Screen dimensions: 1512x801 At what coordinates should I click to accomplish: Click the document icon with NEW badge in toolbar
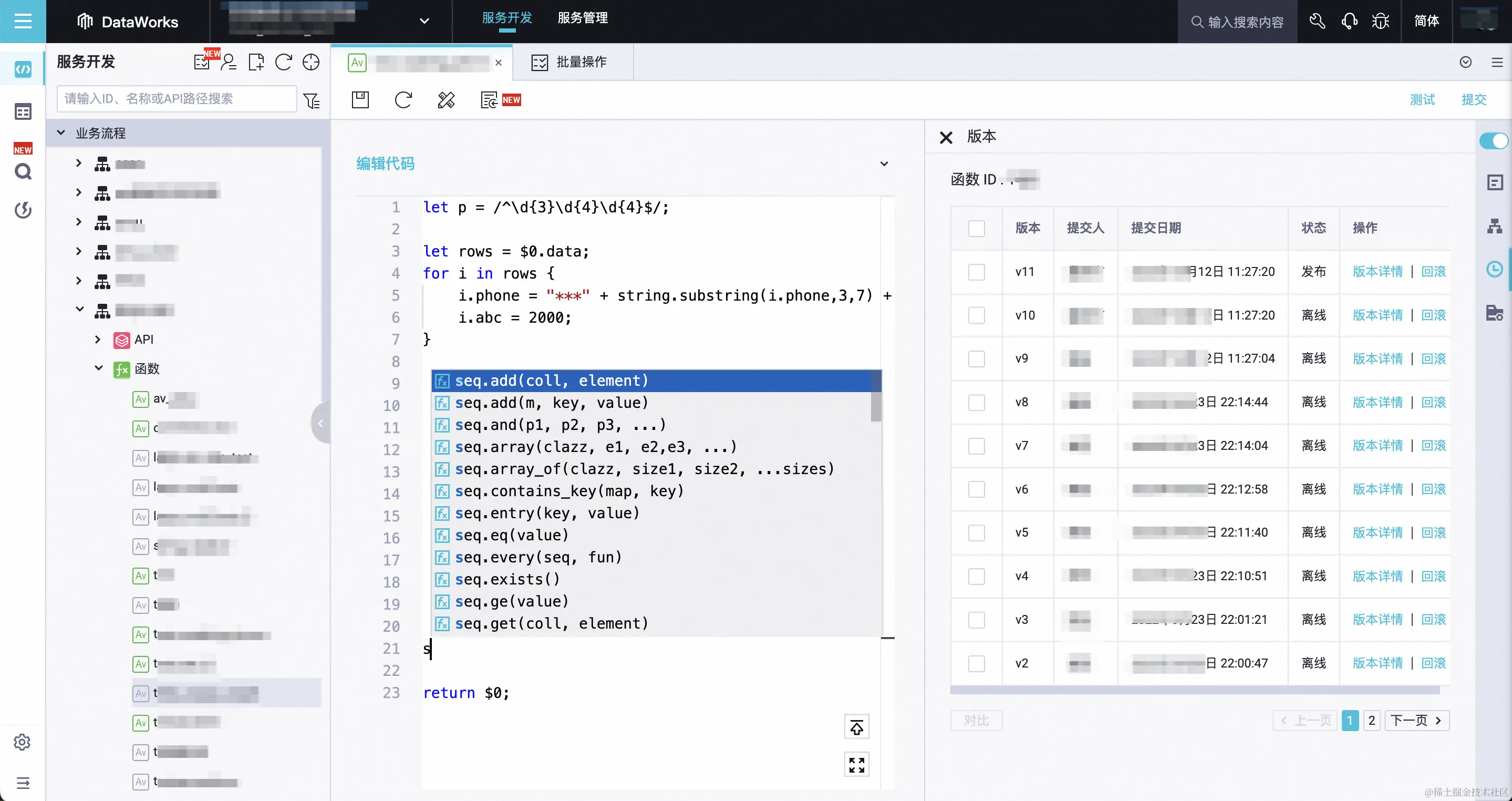pyautogui.click(x=489, y=100)
